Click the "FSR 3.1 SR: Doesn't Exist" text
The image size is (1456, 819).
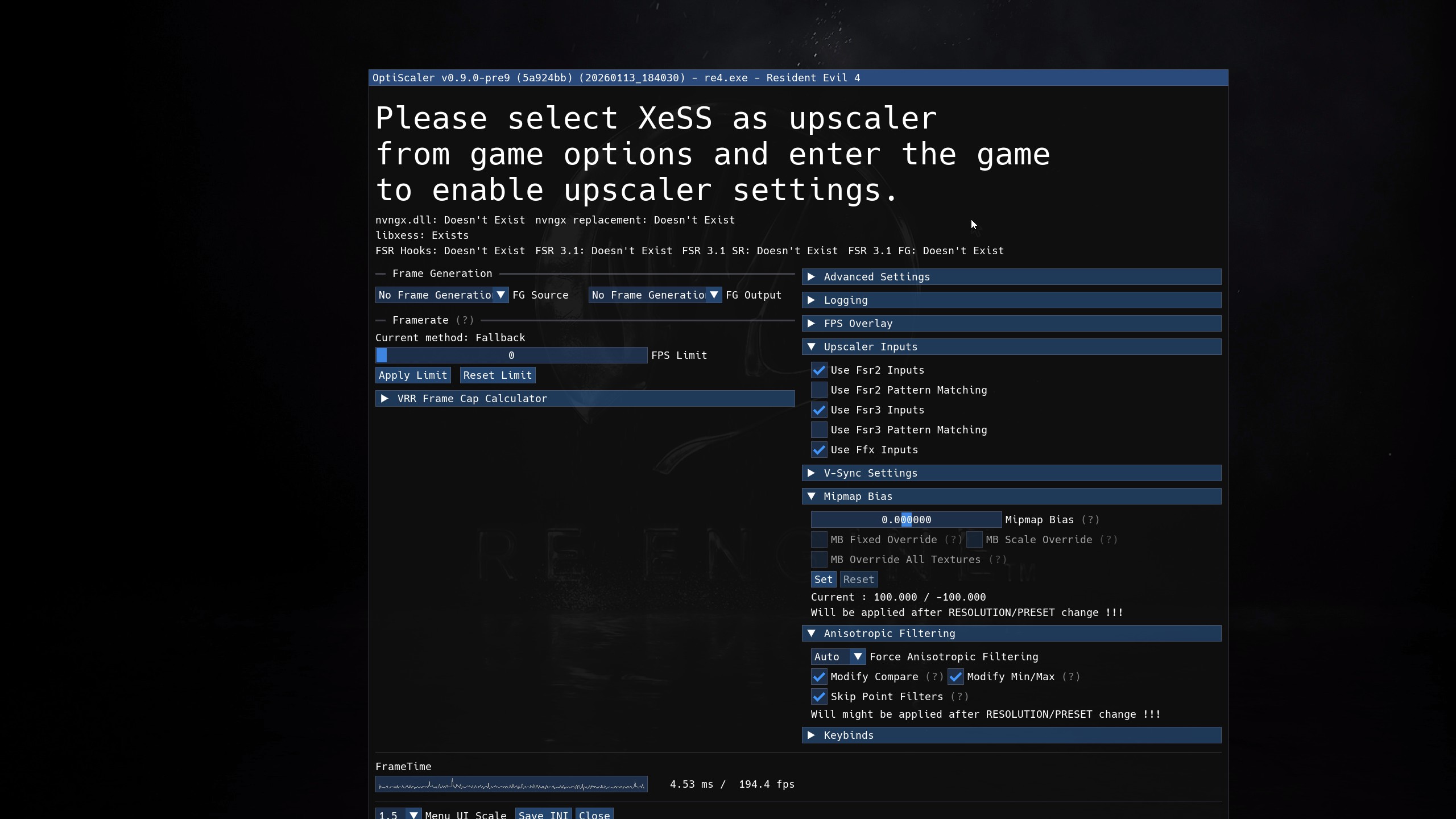760,251
